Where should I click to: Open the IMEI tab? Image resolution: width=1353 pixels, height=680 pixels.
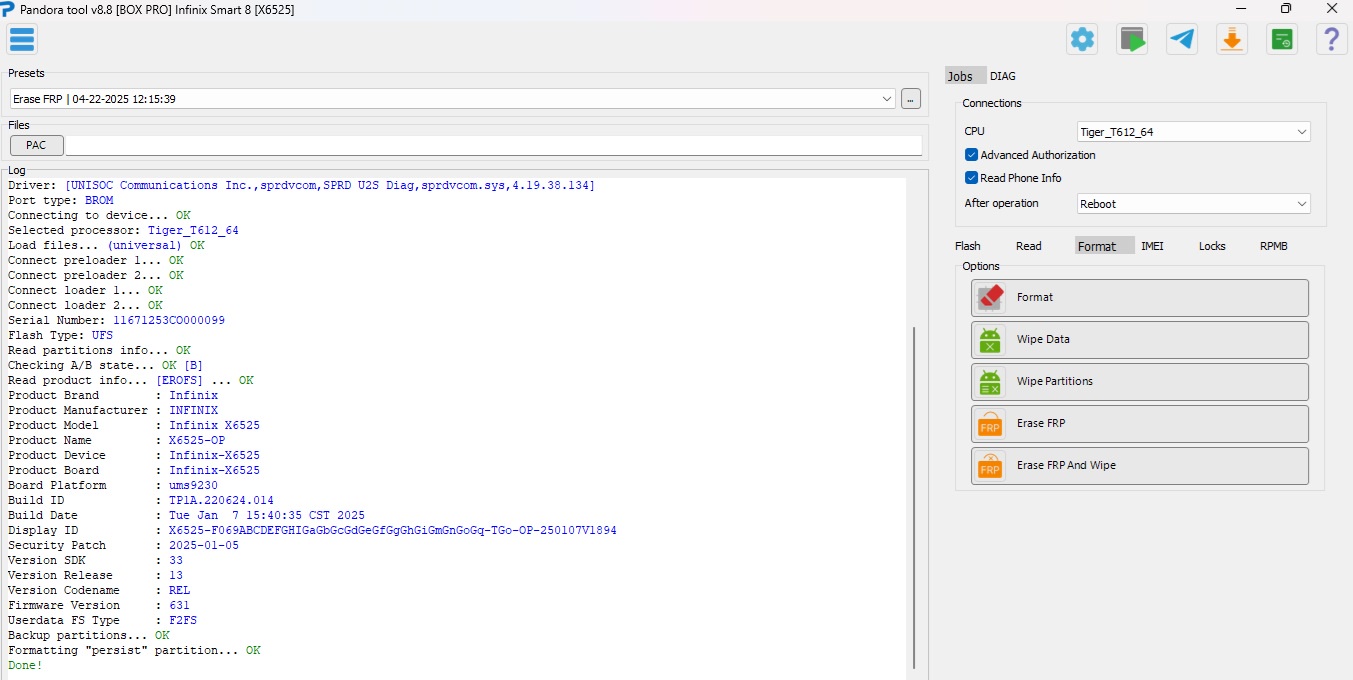[x=1152, y=246]
